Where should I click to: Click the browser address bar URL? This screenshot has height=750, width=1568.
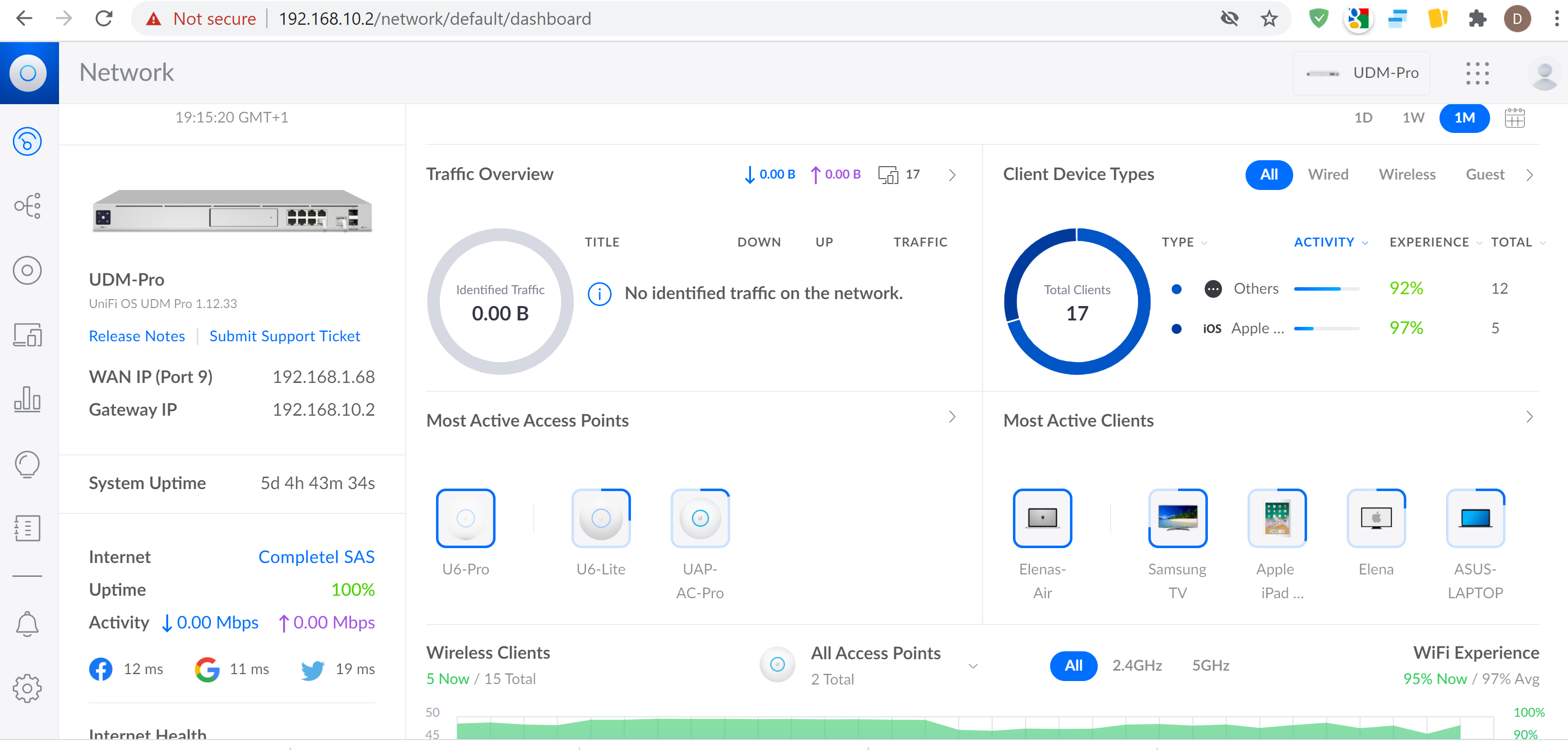click(435, 19)
